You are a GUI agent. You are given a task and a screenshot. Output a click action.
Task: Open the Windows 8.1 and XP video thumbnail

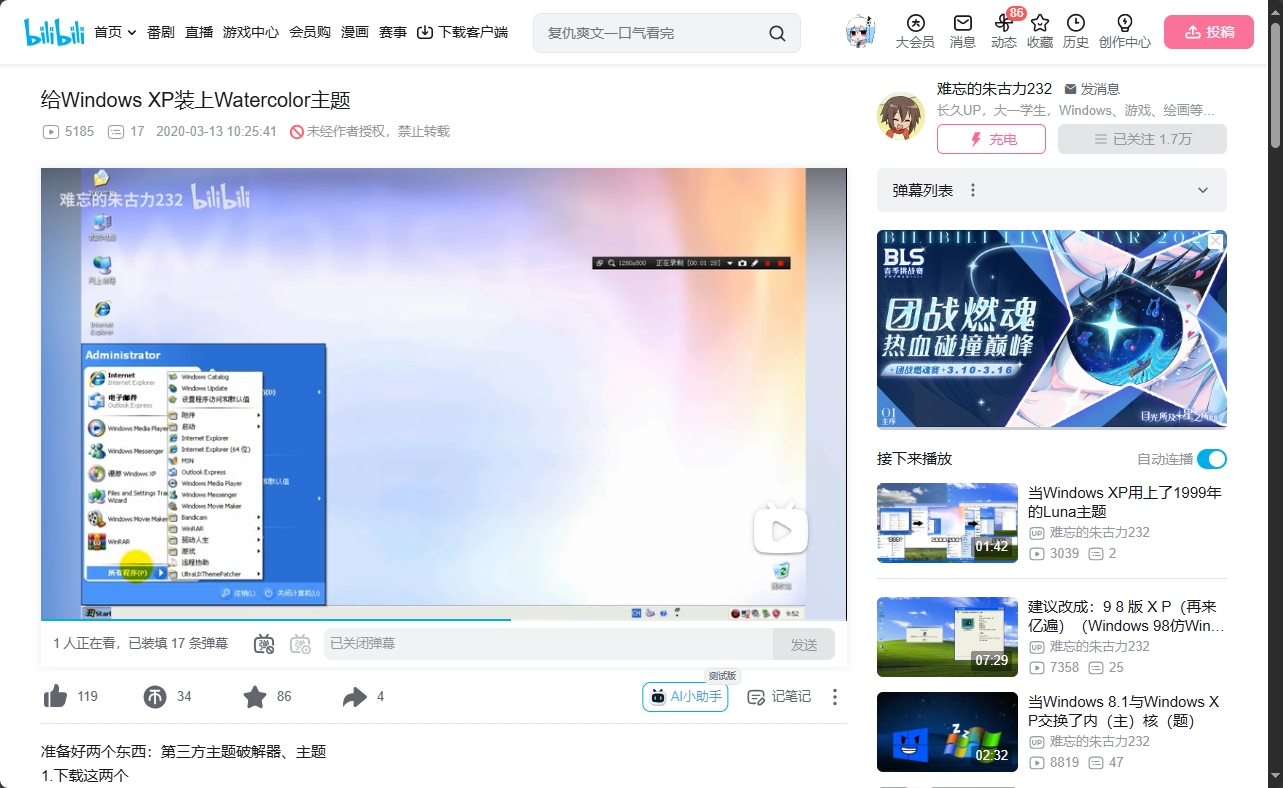(947, 732)
